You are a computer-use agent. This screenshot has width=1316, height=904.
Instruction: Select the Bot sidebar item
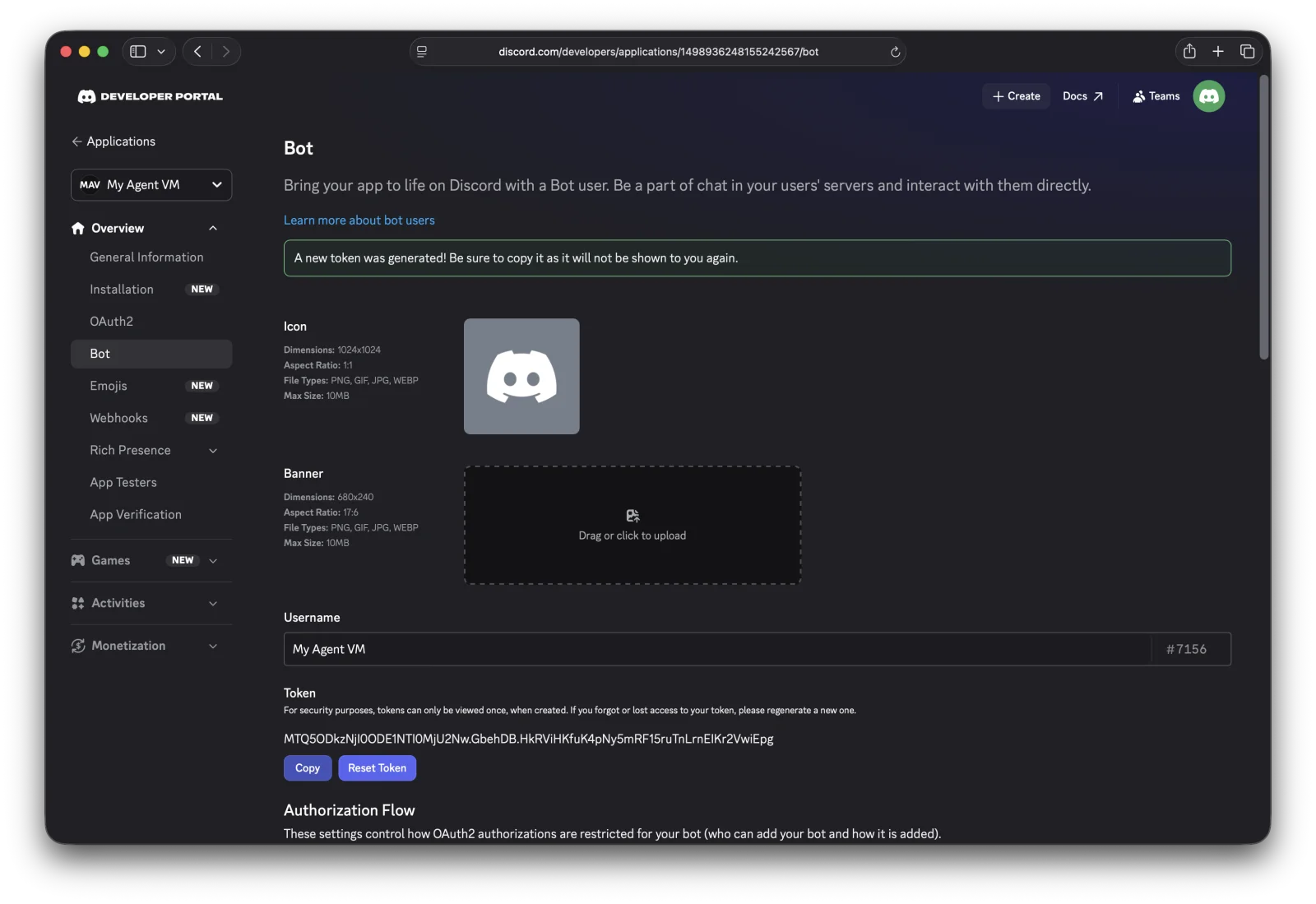tap(151, 354)
